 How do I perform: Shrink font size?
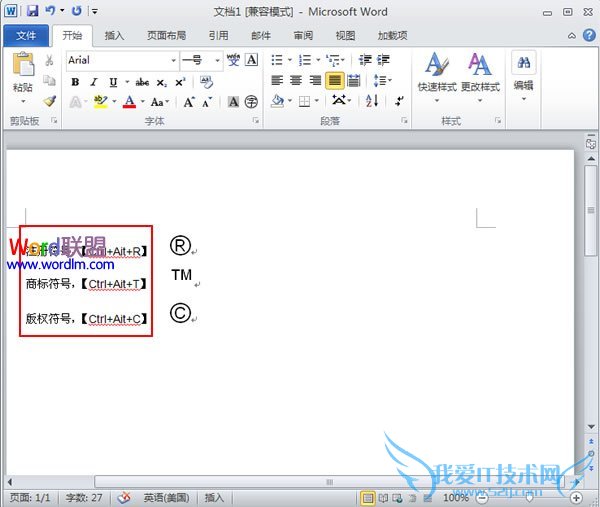pyautogui.click(x=207, y=102)
